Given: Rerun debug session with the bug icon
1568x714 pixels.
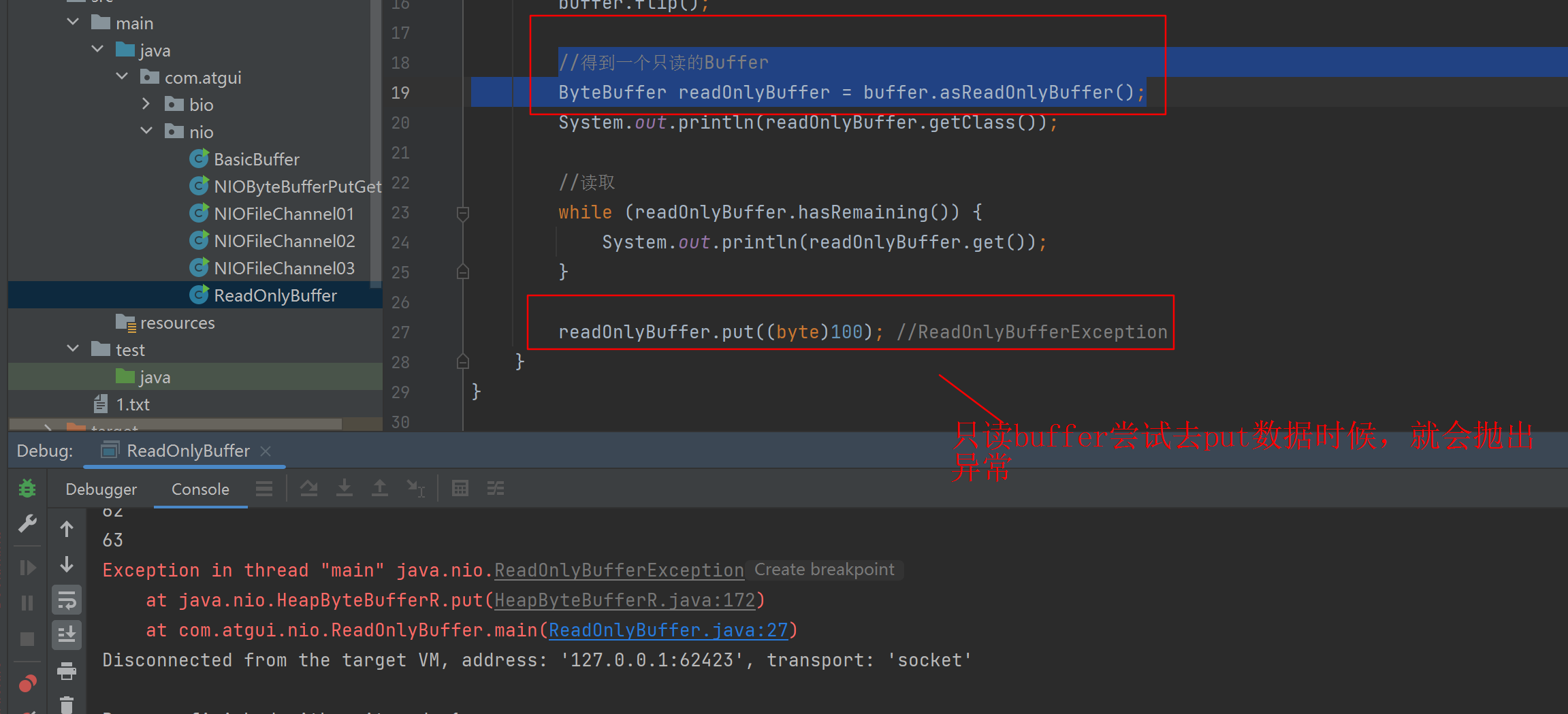Looking at the screenshot, I should coord(27,488).
